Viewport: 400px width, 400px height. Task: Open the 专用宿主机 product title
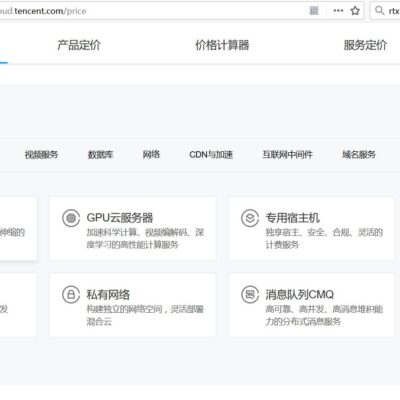coord(292,218)
